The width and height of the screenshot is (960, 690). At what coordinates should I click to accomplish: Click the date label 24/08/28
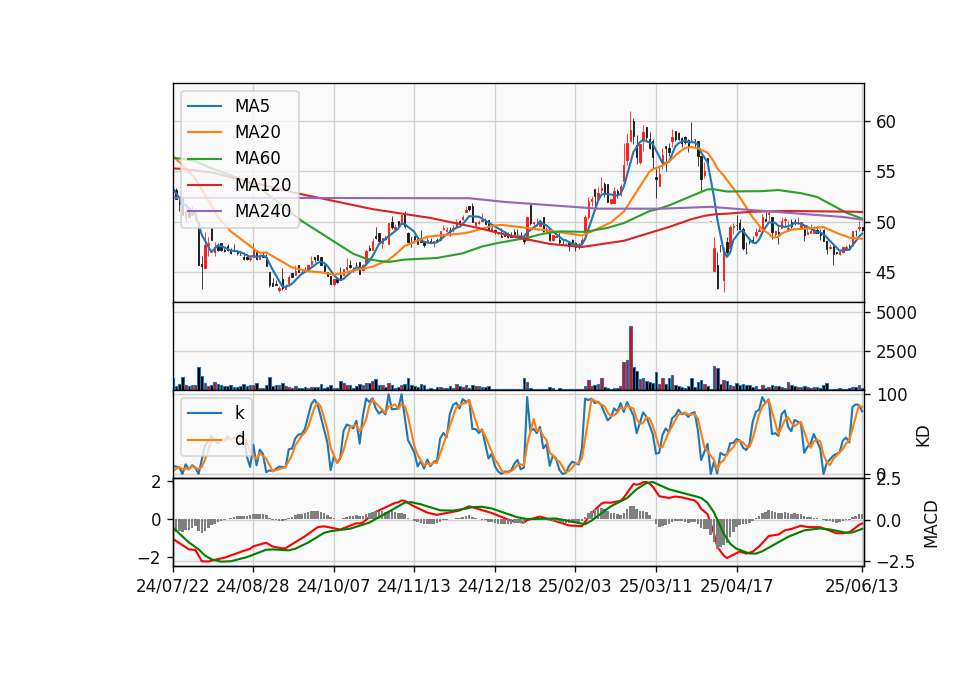pyautogui.click(x=253, y=586)
